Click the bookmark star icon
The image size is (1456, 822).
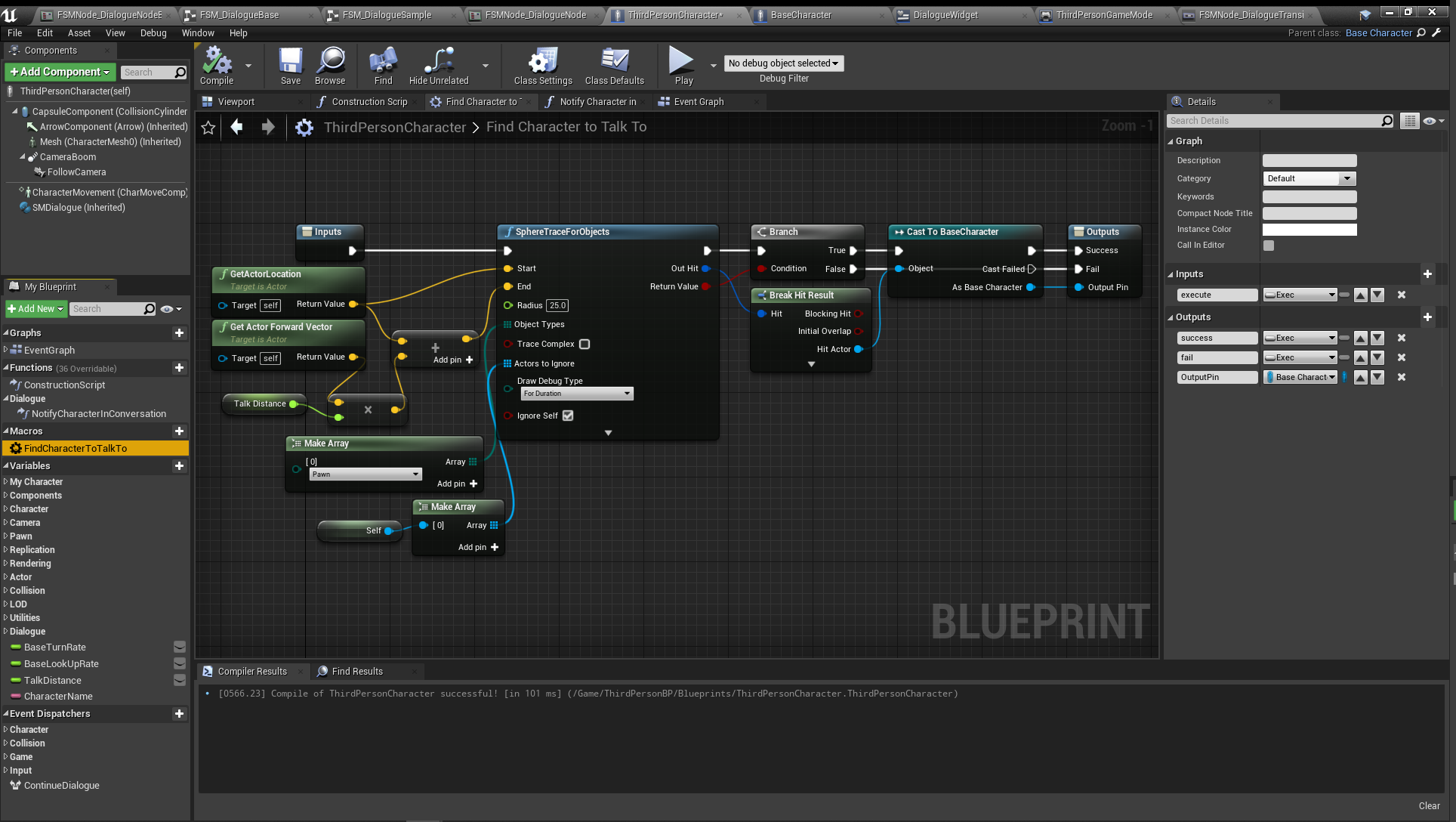click(x=208, y=128)
